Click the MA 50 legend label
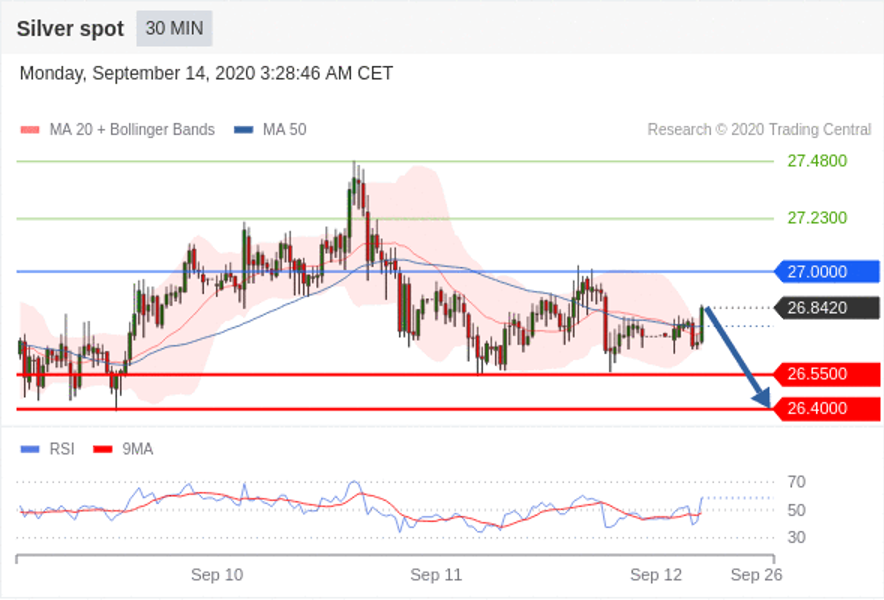Image resolution: width=884 pixels, height=600 pixels. 285,130
